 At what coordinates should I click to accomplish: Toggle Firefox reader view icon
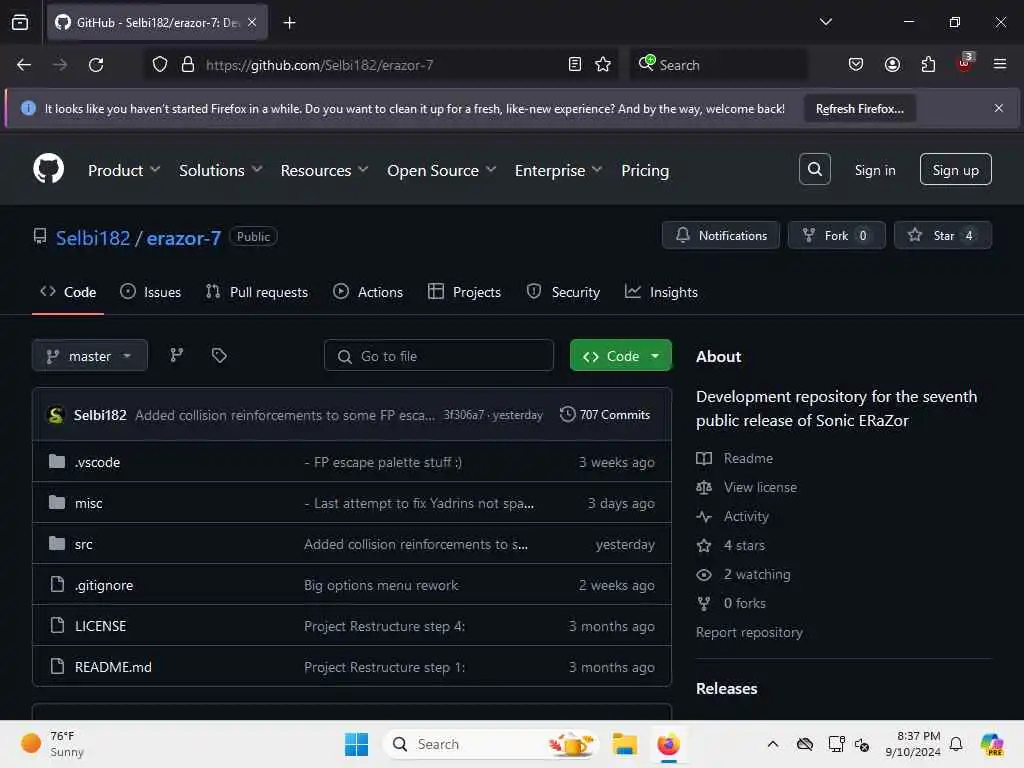point(575,64)
